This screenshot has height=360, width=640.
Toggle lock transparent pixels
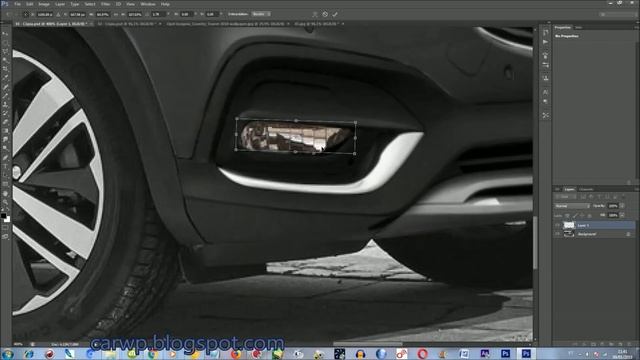click(567, 216)
